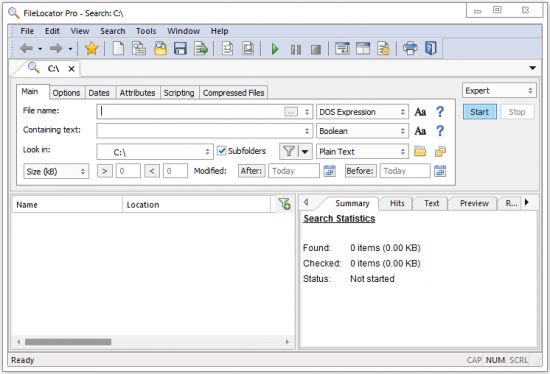Open the Expert mode dropdown
Image resolution: width=550 pixels, height=374 pixels.
pos(499,91)
